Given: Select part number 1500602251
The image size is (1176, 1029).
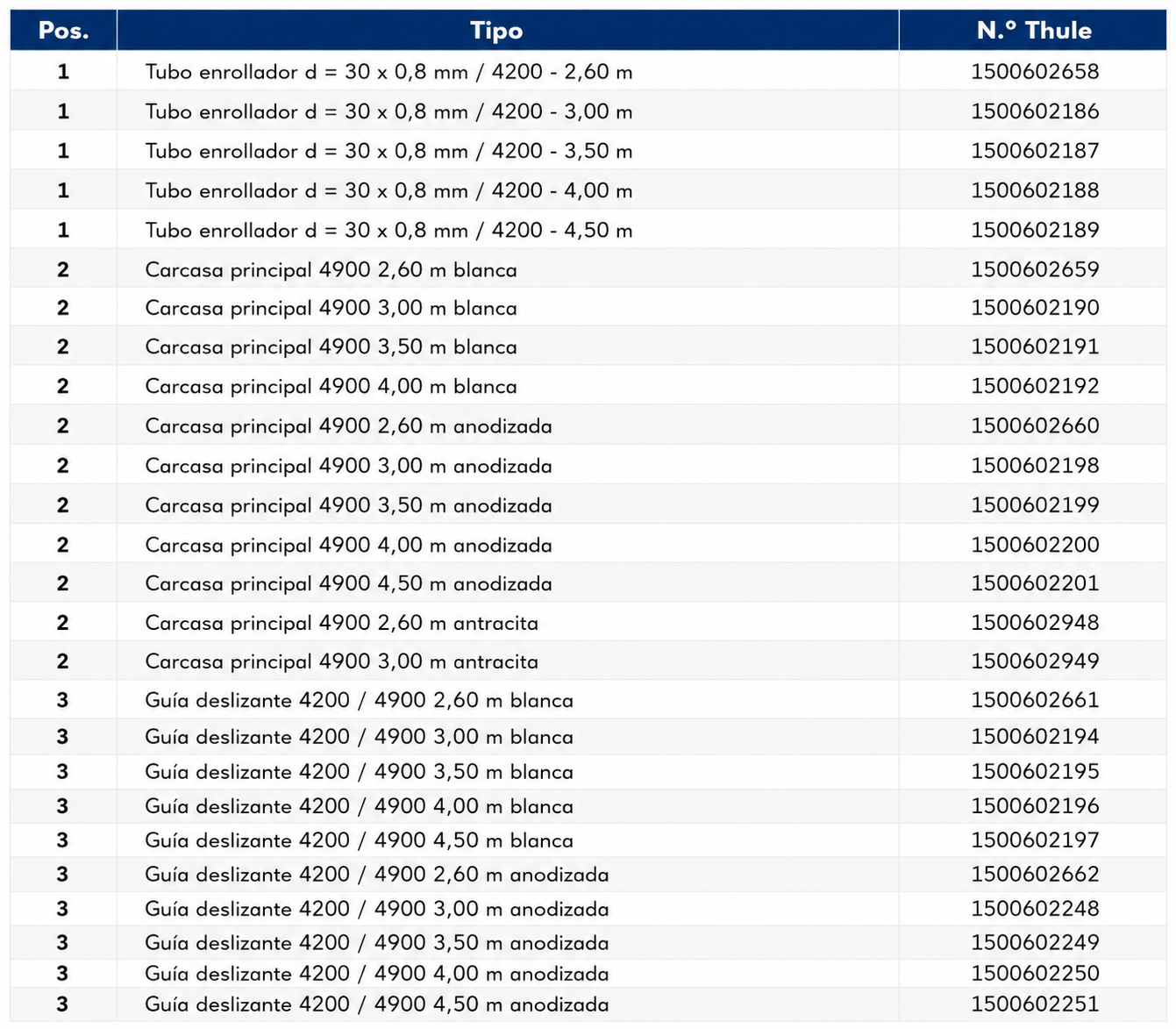Looking at the screenshot, I should (x=1035, y=1004).
